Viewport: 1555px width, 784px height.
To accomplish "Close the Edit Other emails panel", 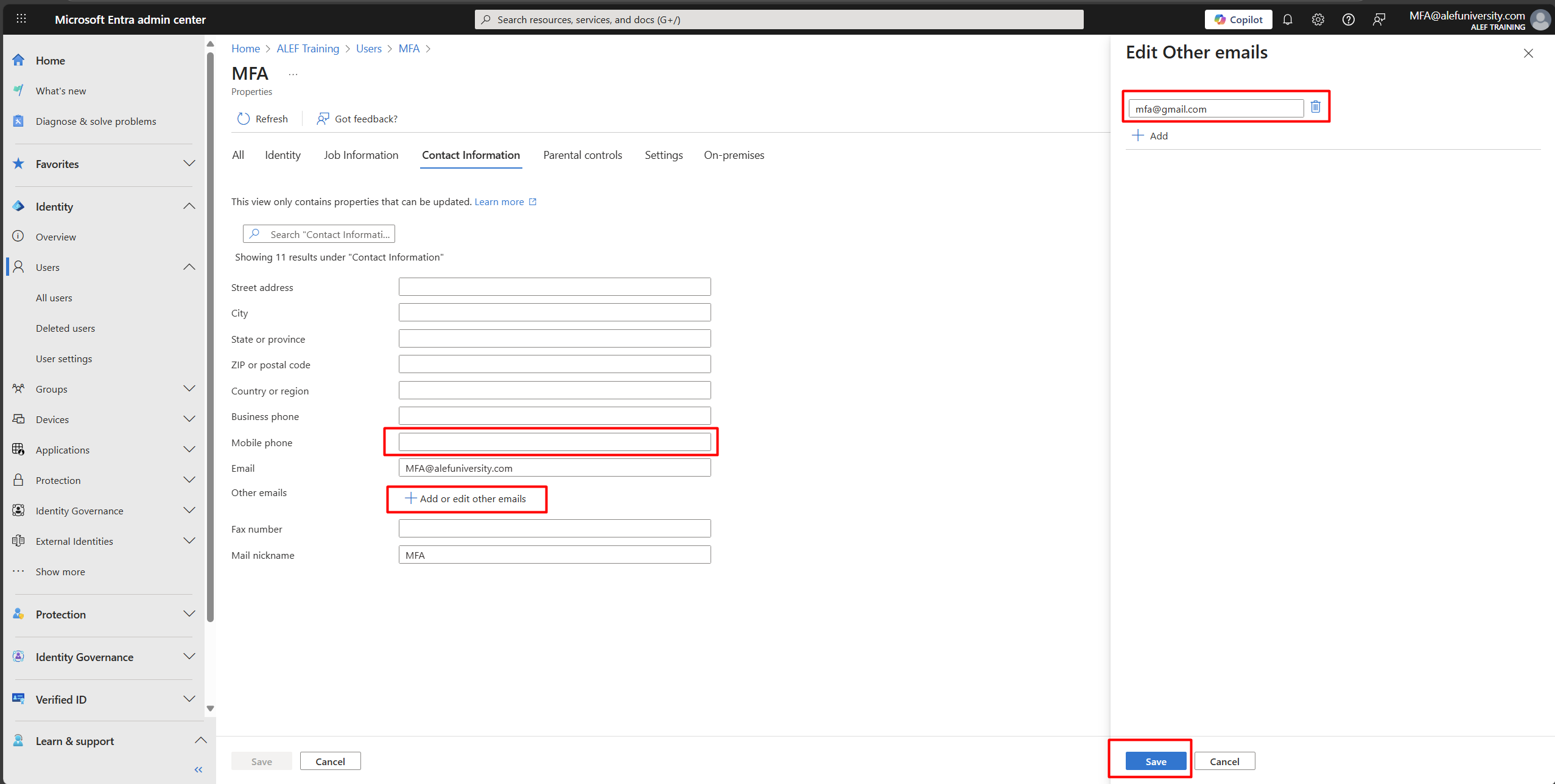I will tap(1528, 54).
